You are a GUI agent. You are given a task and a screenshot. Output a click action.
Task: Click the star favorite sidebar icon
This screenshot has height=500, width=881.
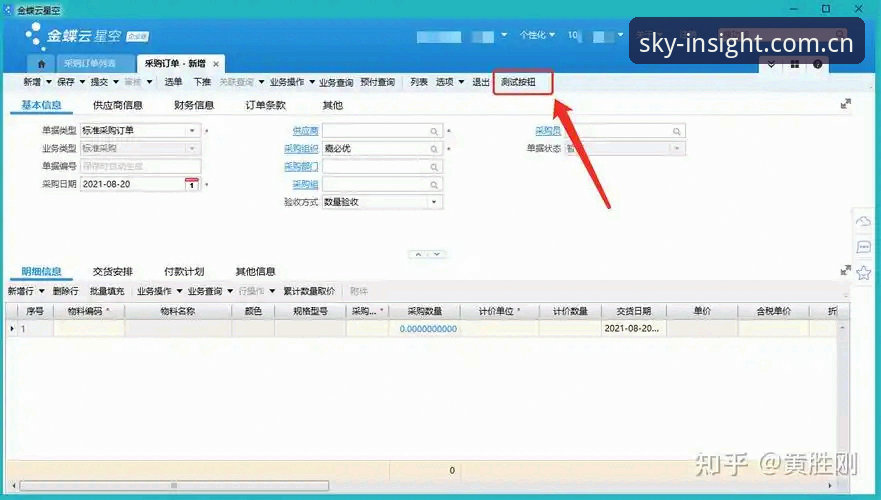point(863,273)
